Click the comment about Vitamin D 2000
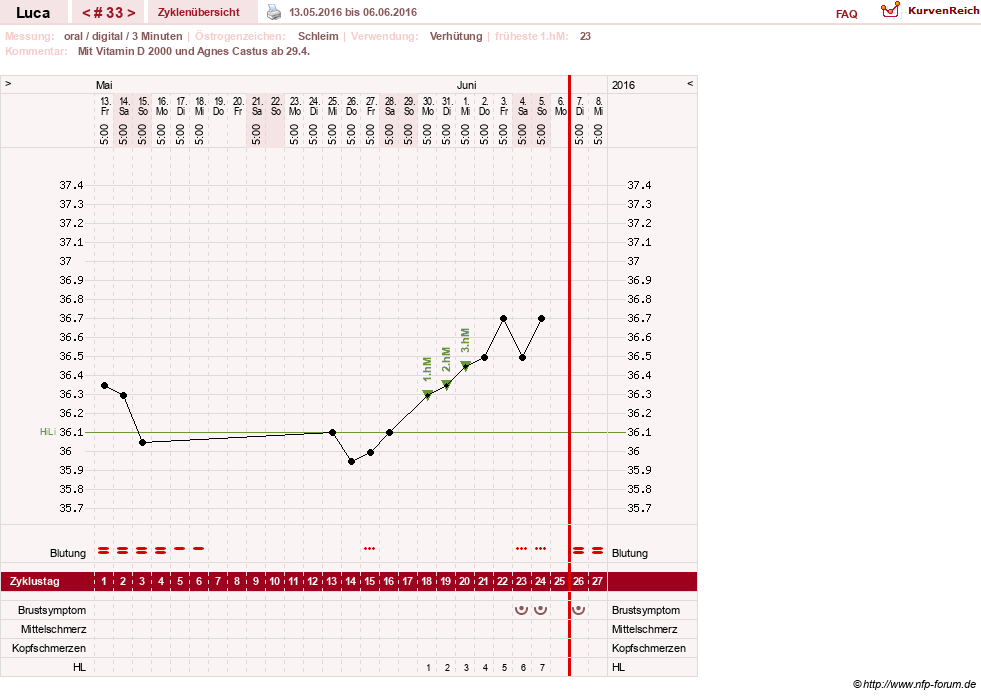The width and height of the screenshot is (981, 696). pos(194,51)
